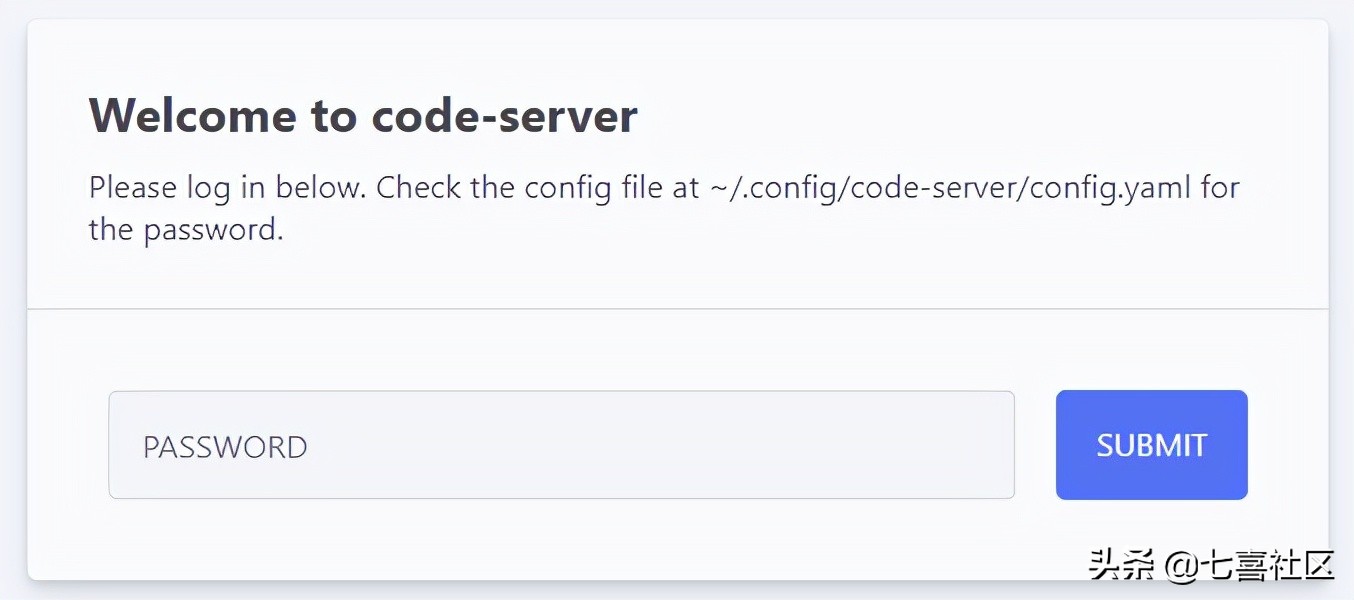Focus the PASSWORD input field
Viewport: 1354px width, 600px height.
pyautogui.click(x=561, y=445)
